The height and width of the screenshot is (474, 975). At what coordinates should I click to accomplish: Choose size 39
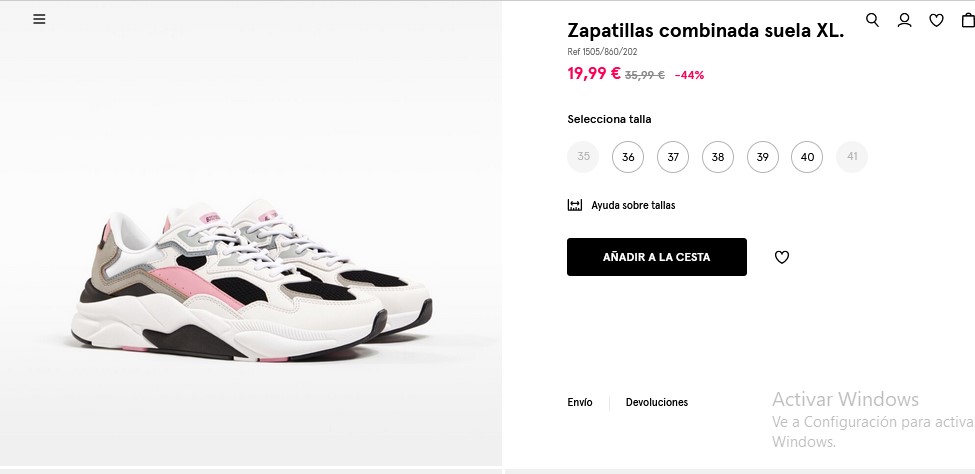pos(762,157)
